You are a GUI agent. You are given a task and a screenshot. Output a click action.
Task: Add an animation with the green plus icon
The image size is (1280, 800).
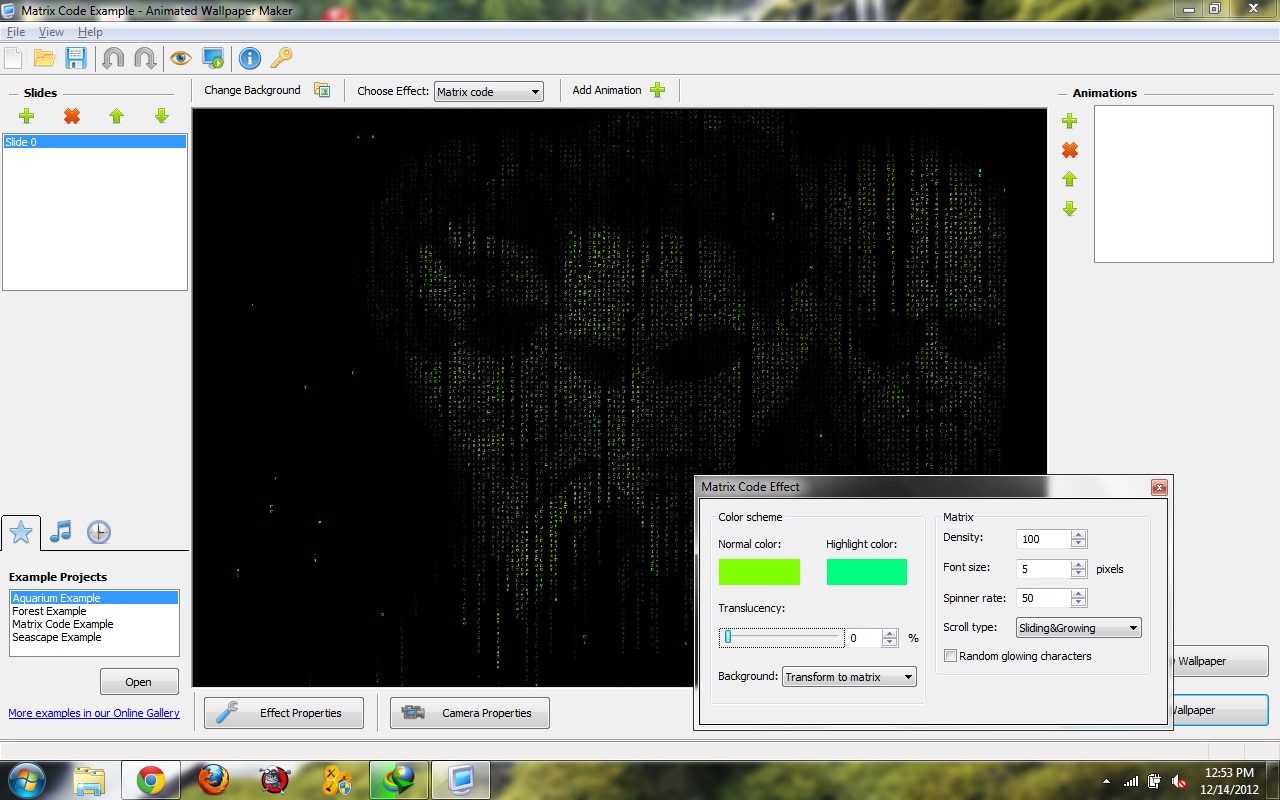tap(1069, 121)
